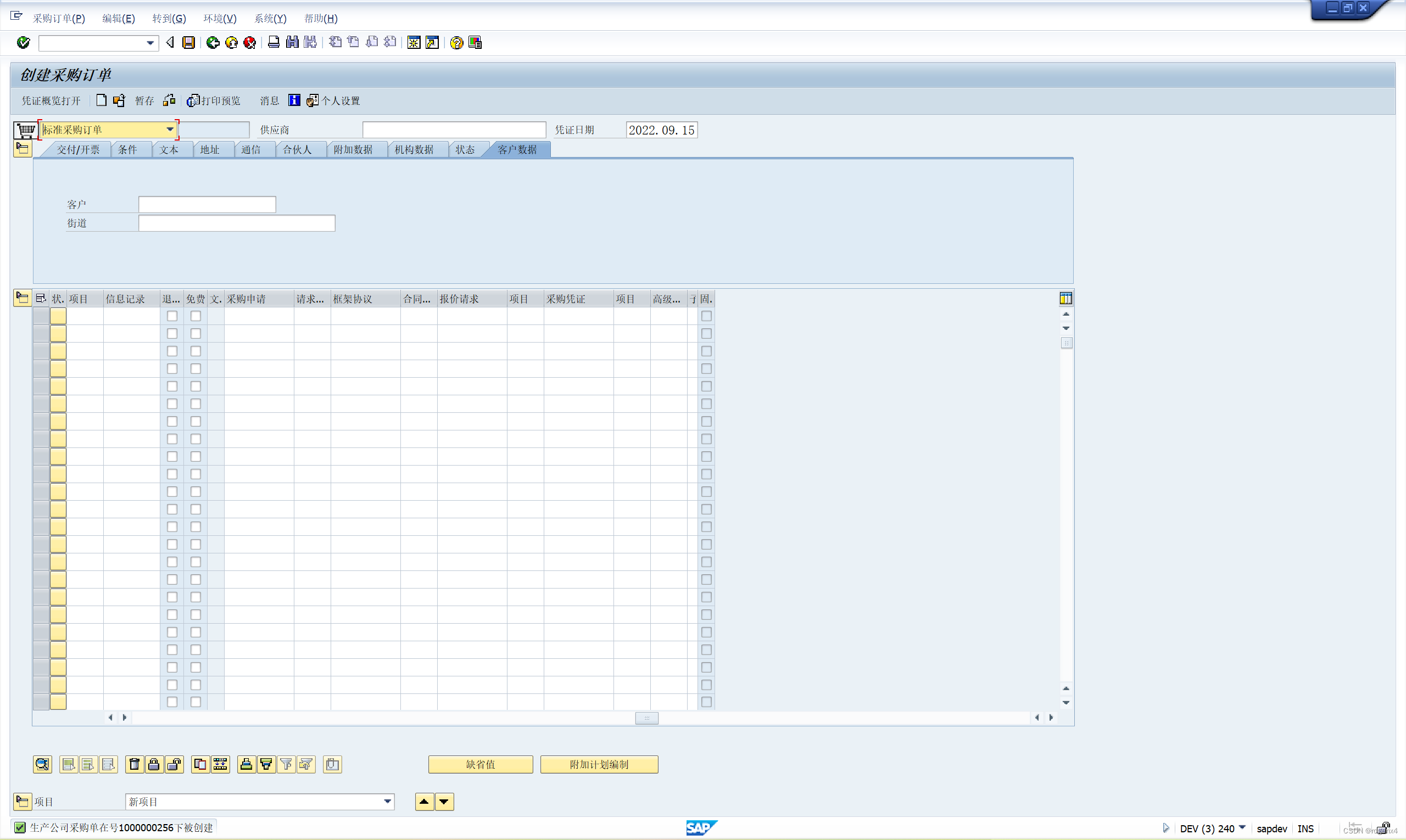
Task: Open the 标准采购订单 order type dropdown
Action: click(170, 130)
